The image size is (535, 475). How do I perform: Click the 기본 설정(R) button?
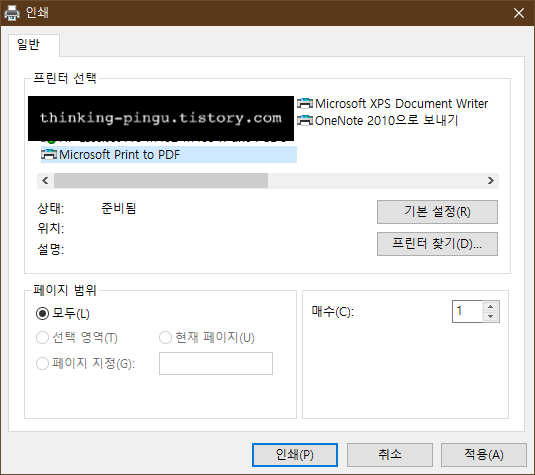(437, 212)
